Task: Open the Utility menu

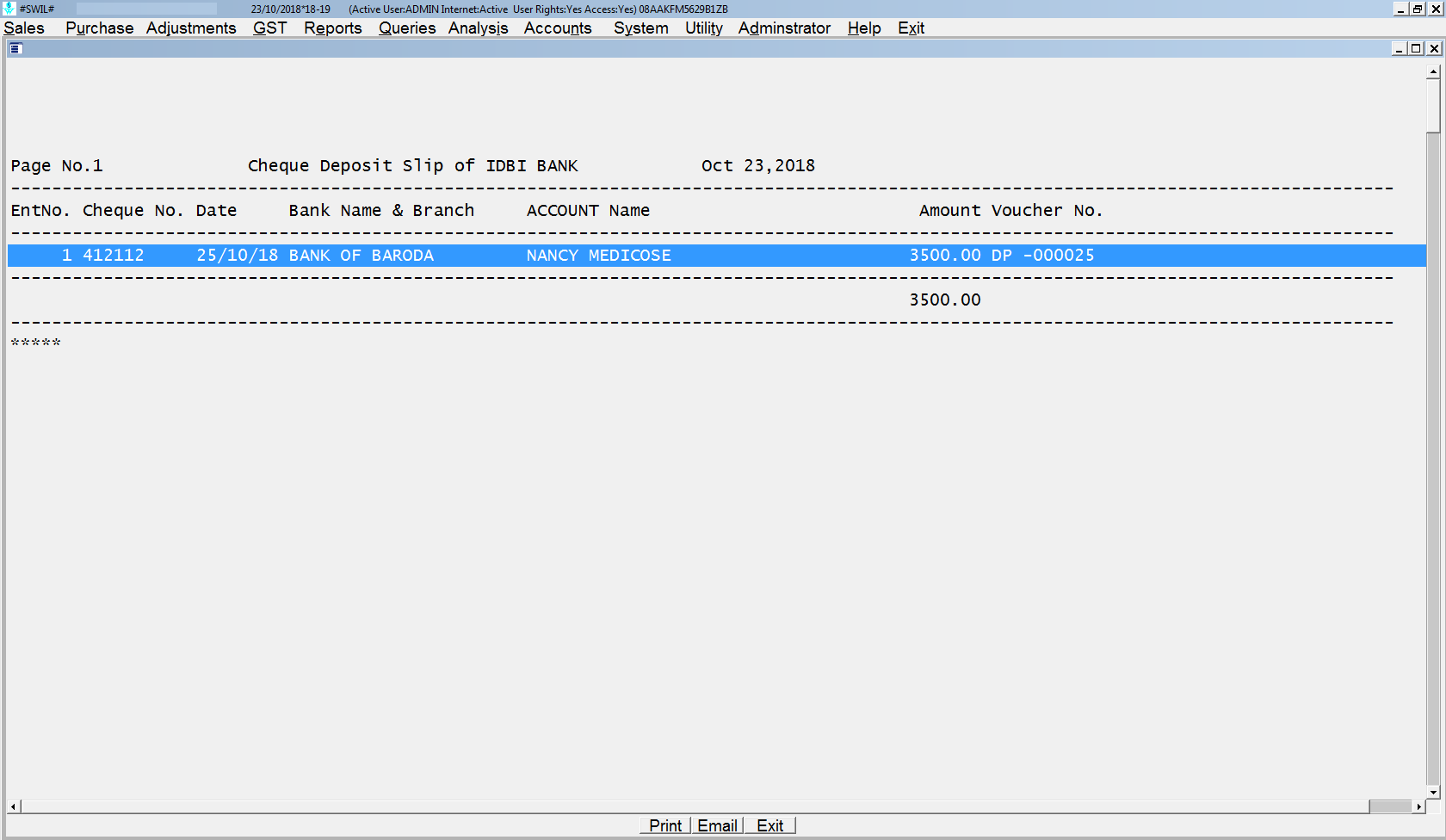Action: [x=704, y=28]
